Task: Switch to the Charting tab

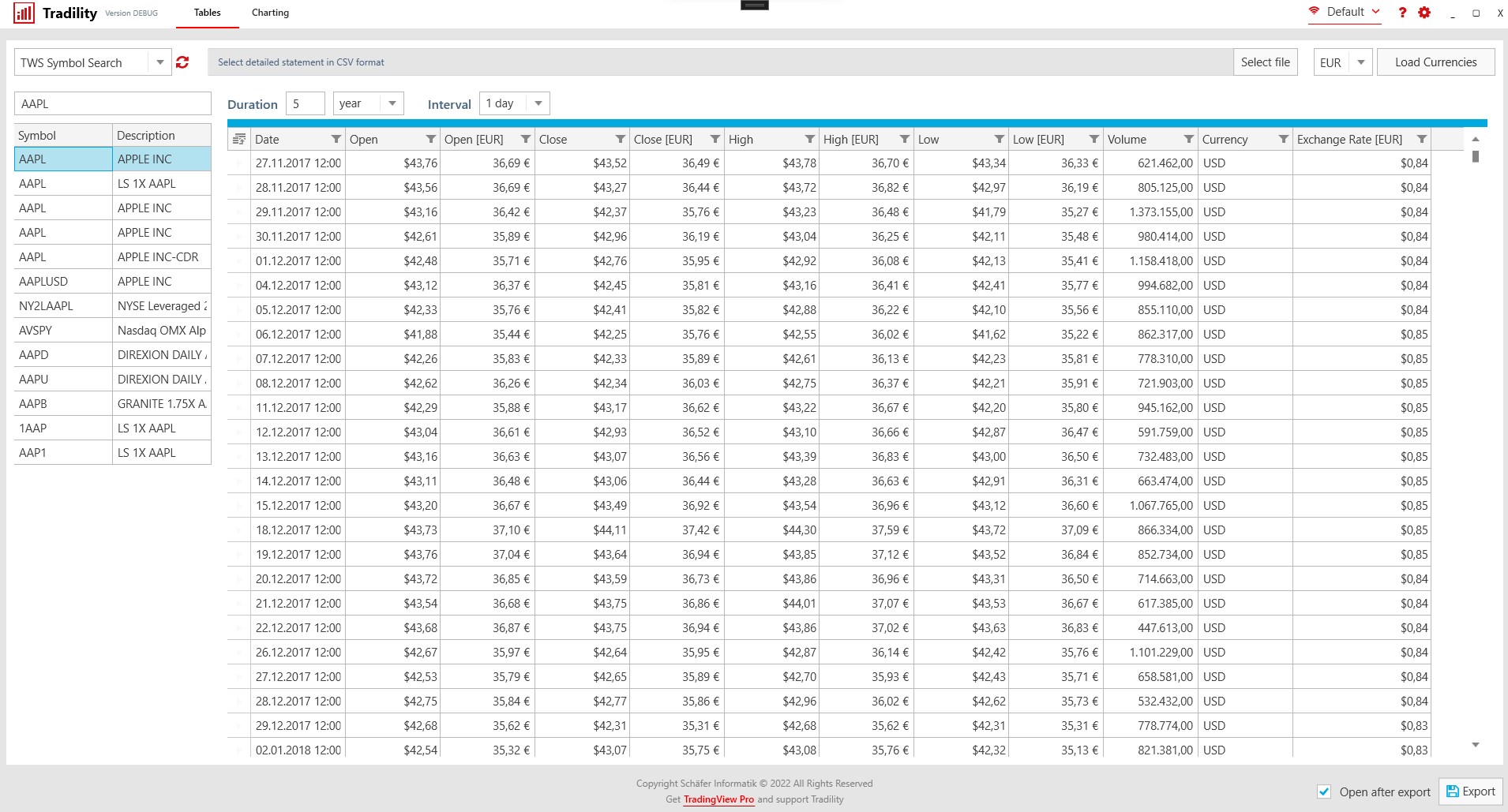Action: (270, 13)
